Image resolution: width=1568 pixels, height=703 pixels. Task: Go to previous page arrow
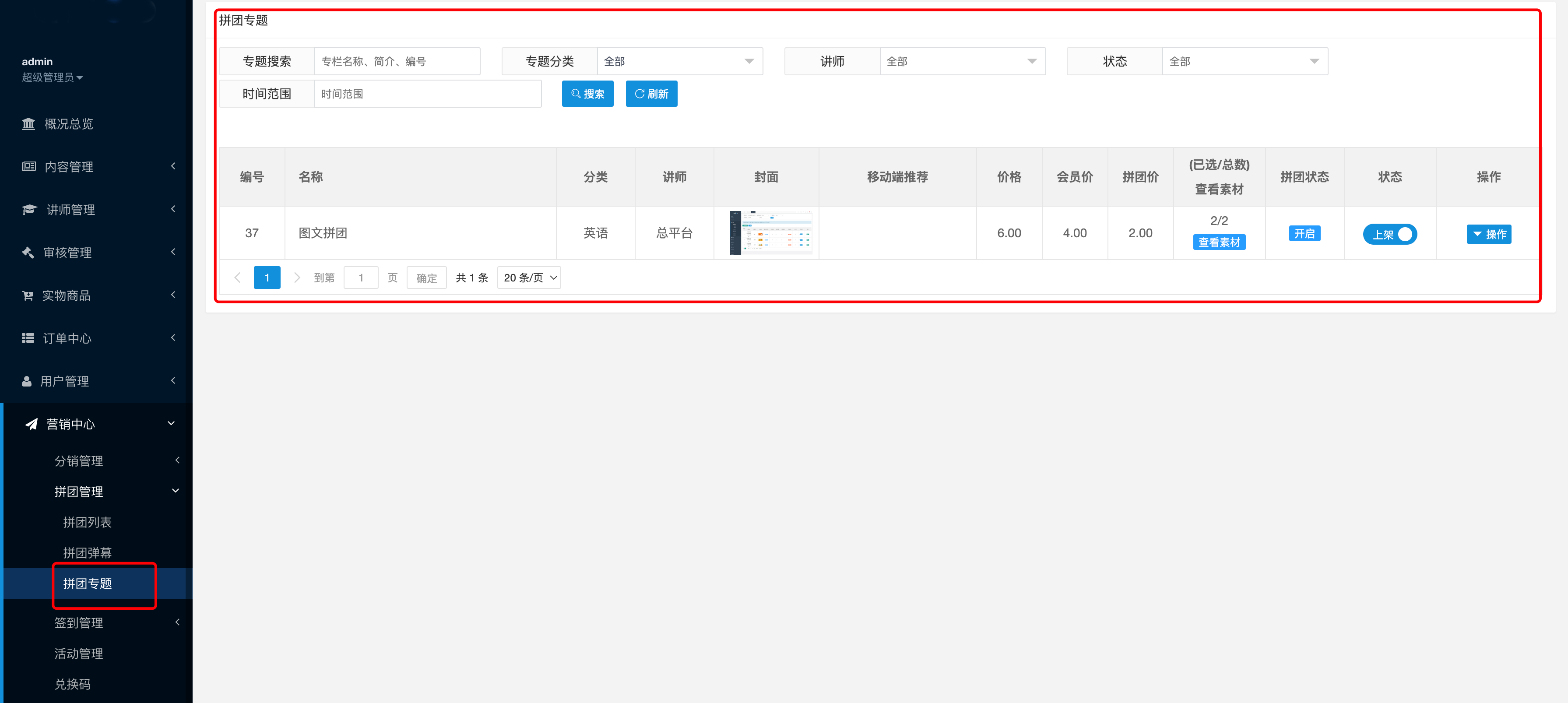coord(237,278)
